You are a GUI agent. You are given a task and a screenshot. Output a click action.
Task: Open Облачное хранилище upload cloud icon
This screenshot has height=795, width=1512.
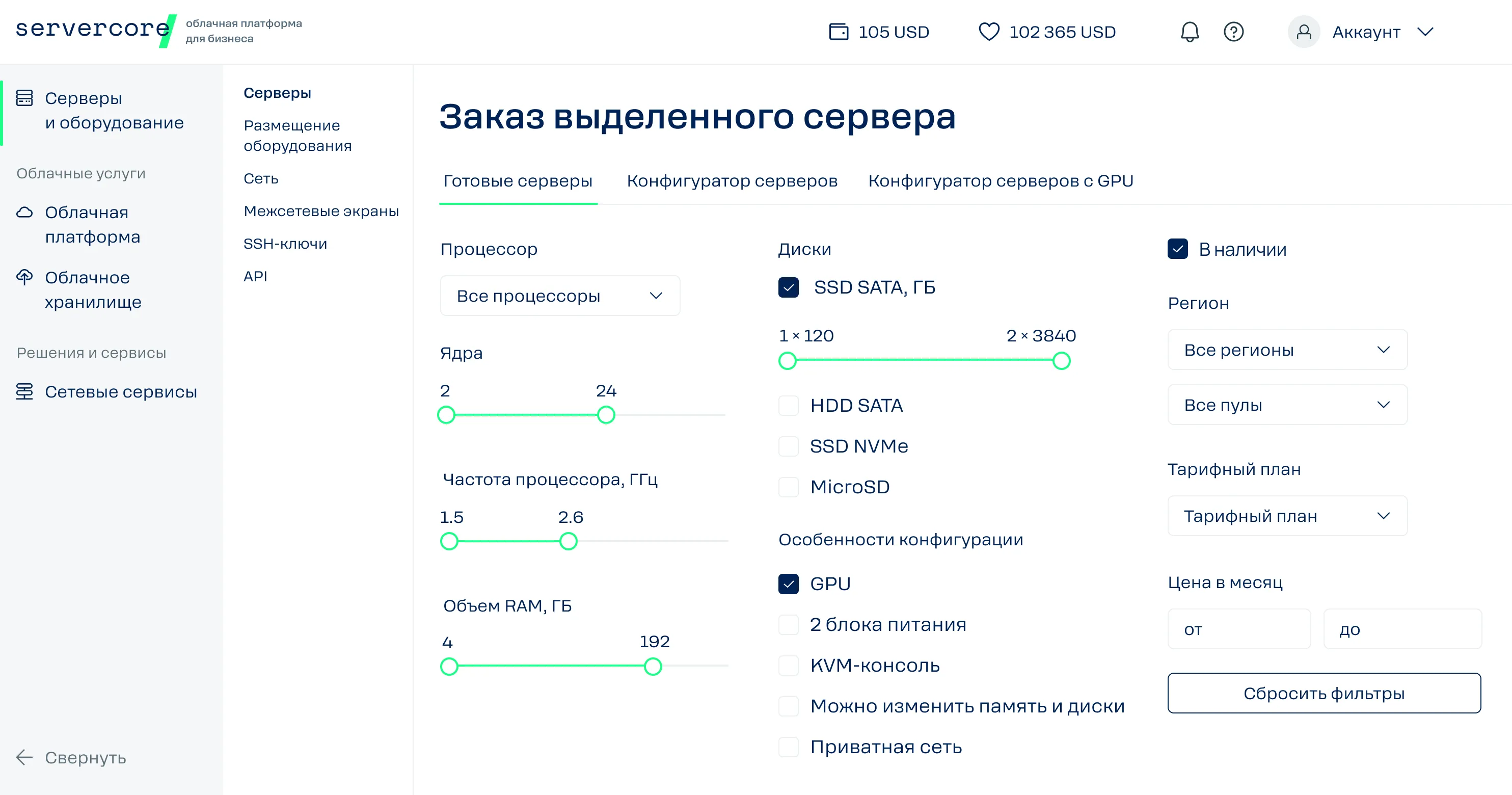(x=24, y=277)
